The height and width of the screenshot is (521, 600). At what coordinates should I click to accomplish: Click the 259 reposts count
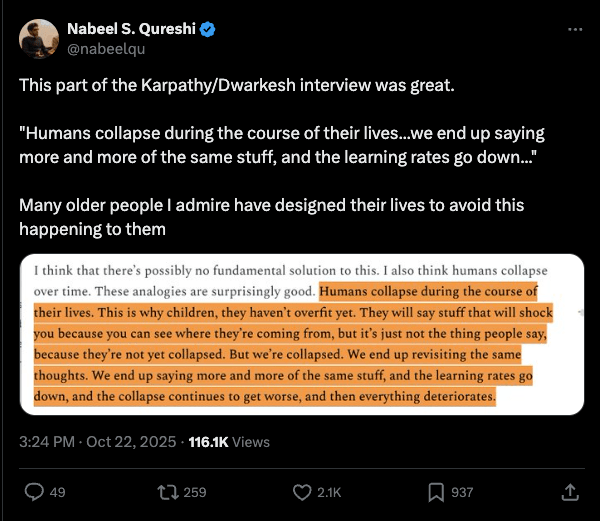coord(195,492)
